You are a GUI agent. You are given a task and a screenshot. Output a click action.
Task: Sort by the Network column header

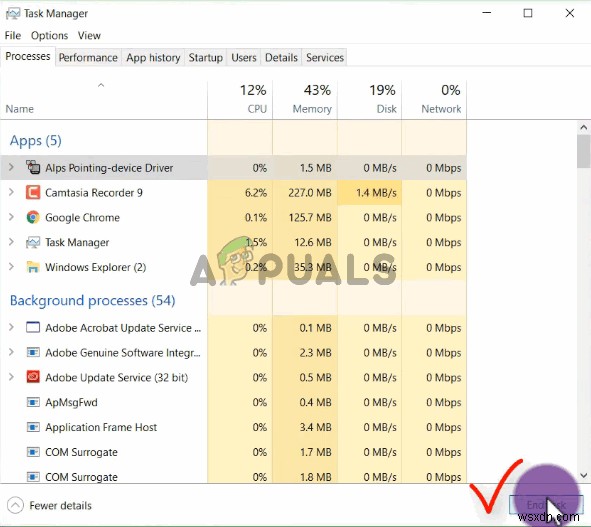pyautogui.click(x=434, y=99)
